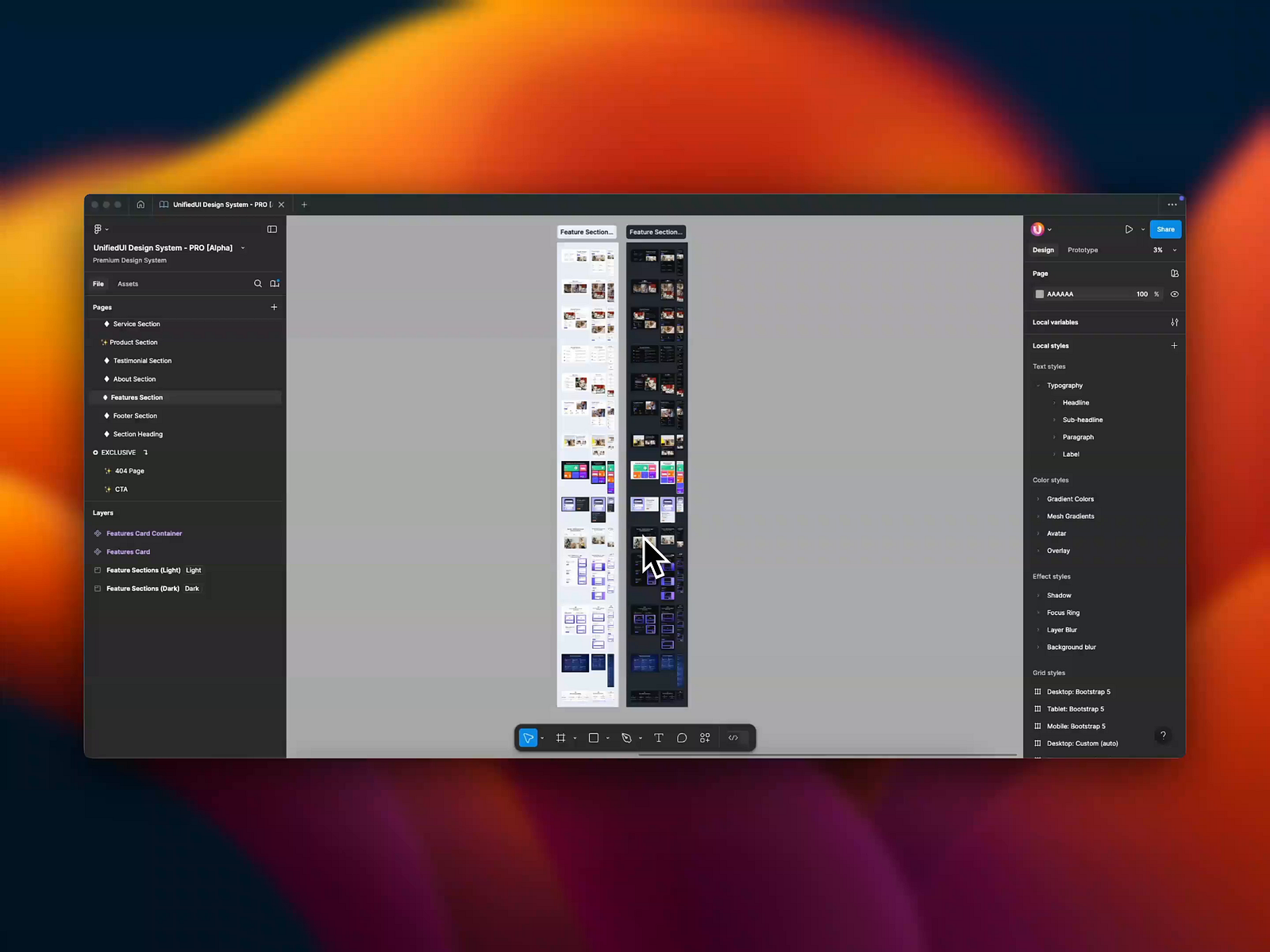
Task: Add a new page with the plus button
Action: tap(274, 307)
